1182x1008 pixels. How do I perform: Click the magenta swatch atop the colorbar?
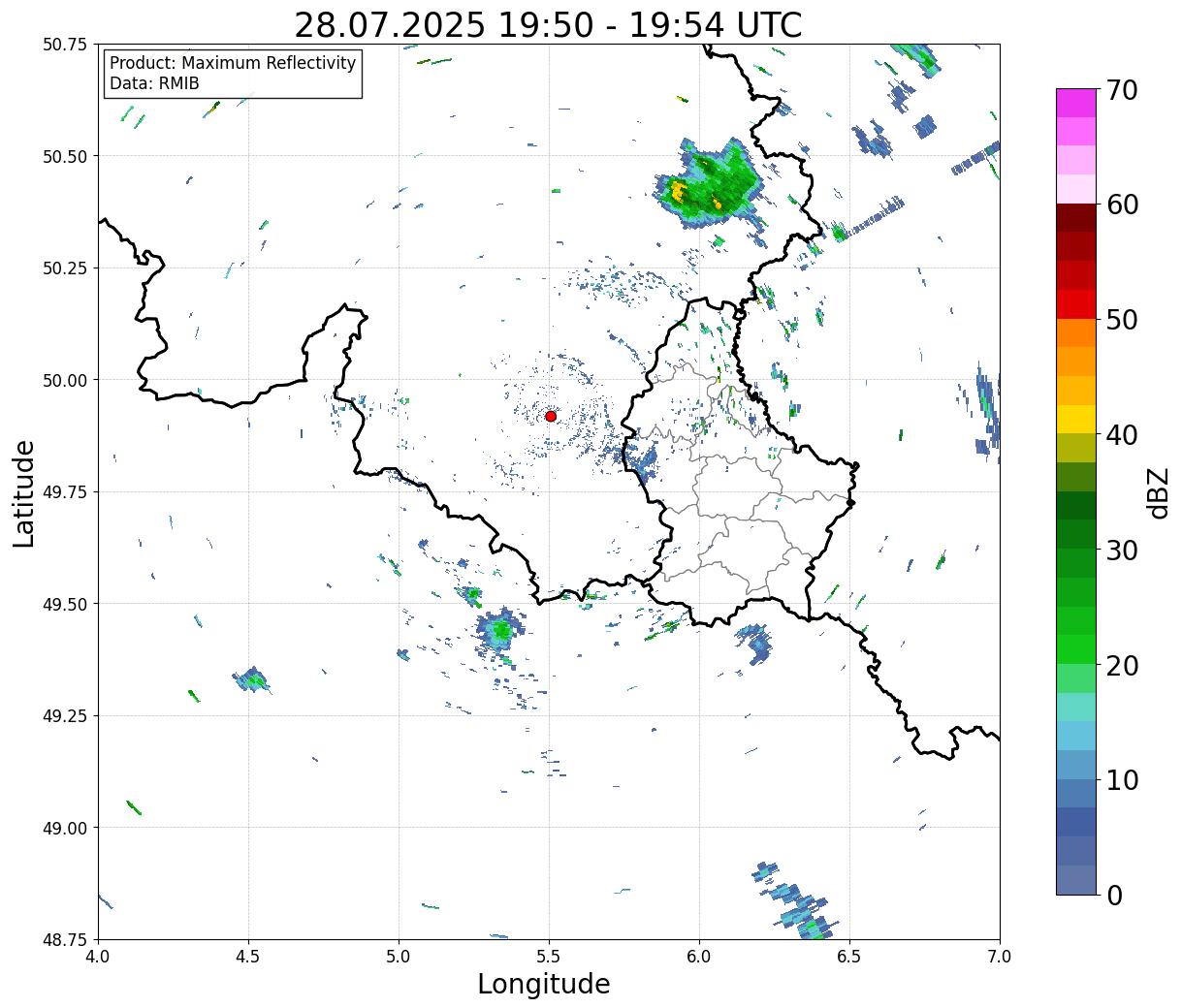point(1076,103)
